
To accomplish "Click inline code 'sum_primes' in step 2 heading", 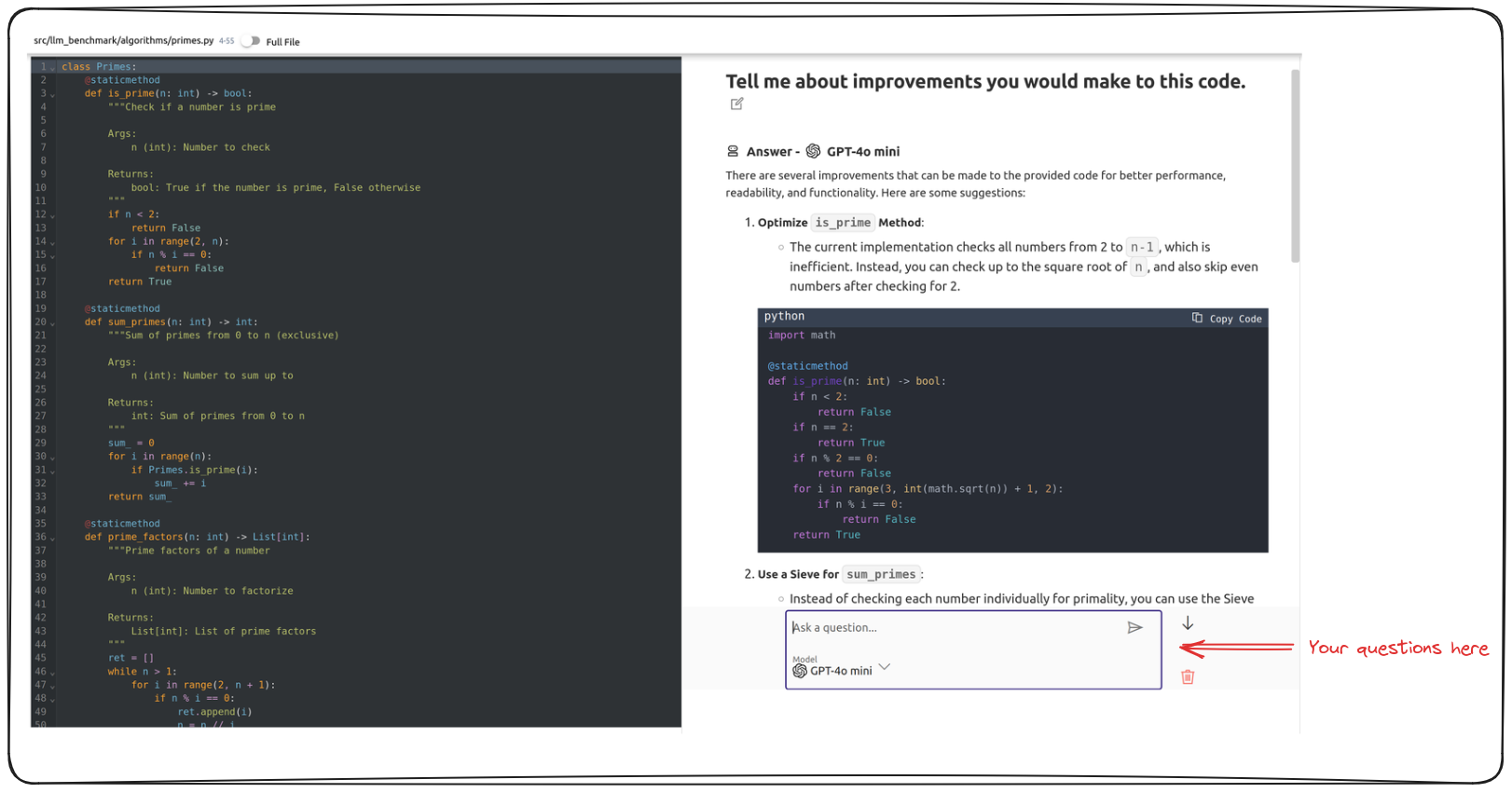I will pyautogui.click(x=881, y=575).
